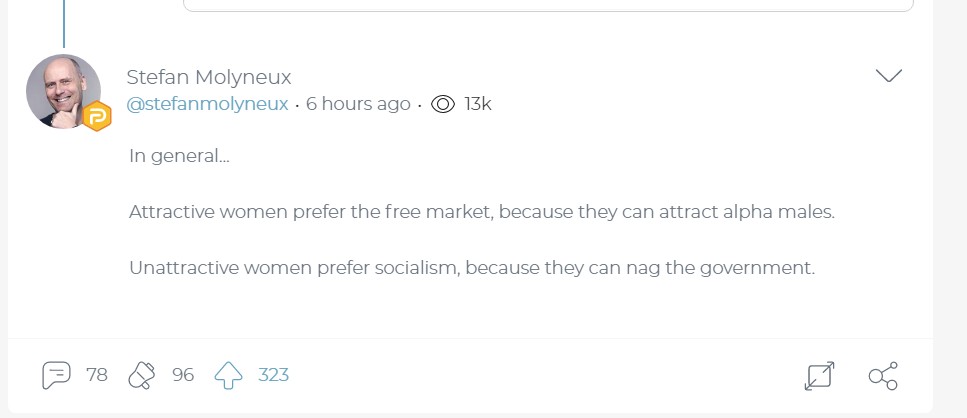Click the echo megaphone icon

point(142,375)
